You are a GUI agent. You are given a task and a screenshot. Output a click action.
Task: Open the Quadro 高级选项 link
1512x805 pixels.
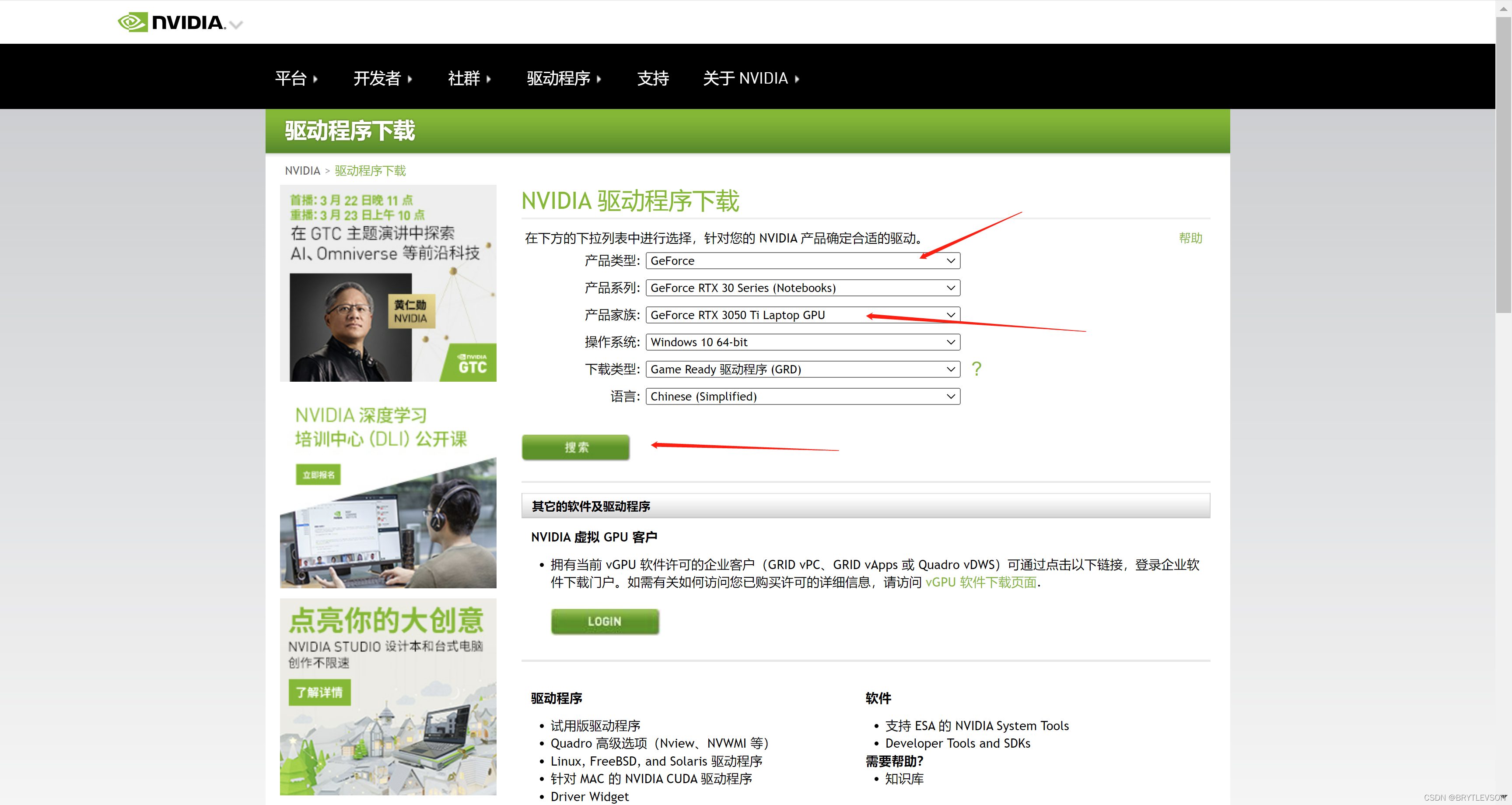tap(660, 743)
